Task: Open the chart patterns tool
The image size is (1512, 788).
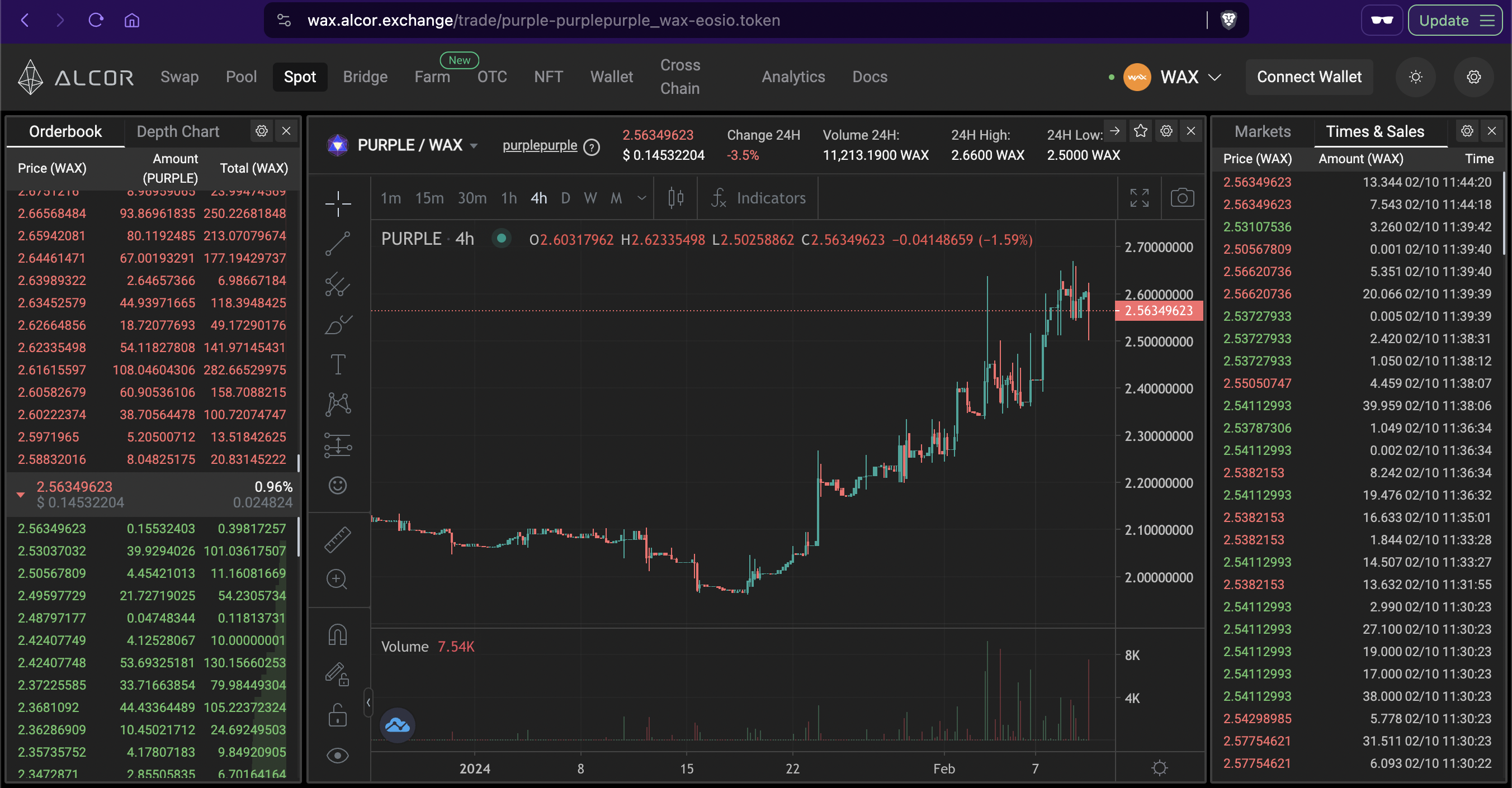Action: click(338, 405)
